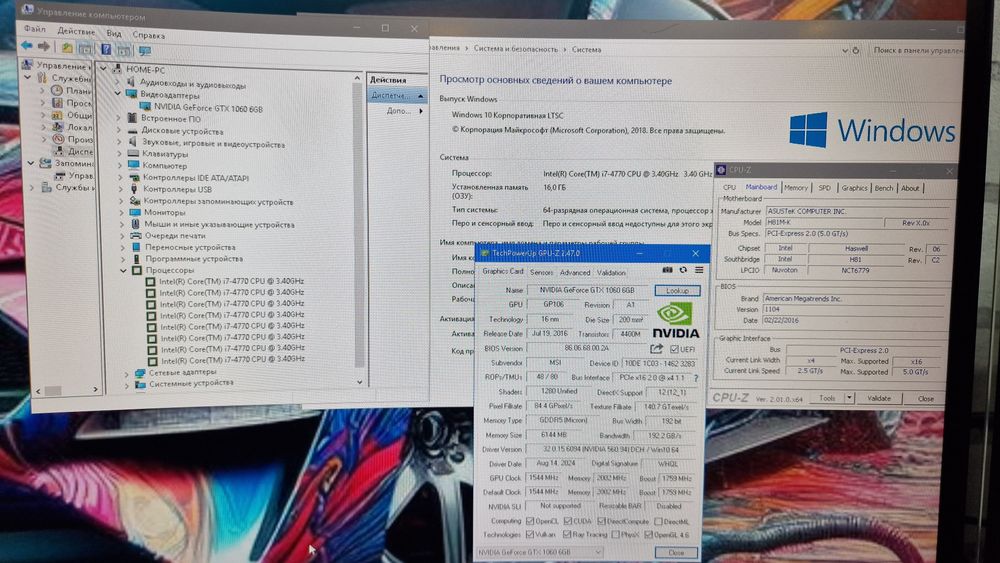The height and width of the screenshot is (563, 1000).
Task: Click the Forward arrow in Computer Management toolbar
Action: (x=43, y=46)
